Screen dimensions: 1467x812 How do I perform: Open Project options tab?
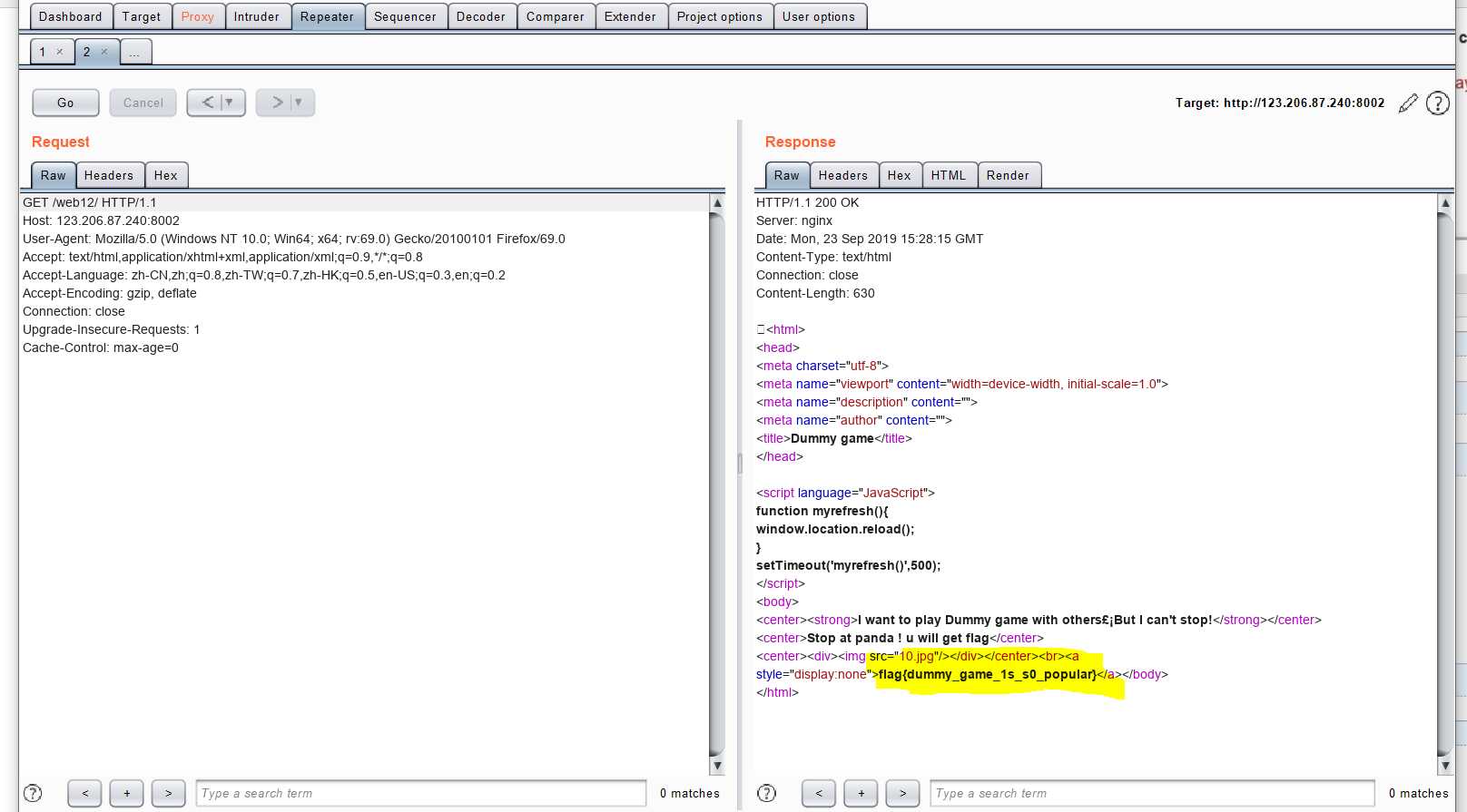[x=720, y=16]
